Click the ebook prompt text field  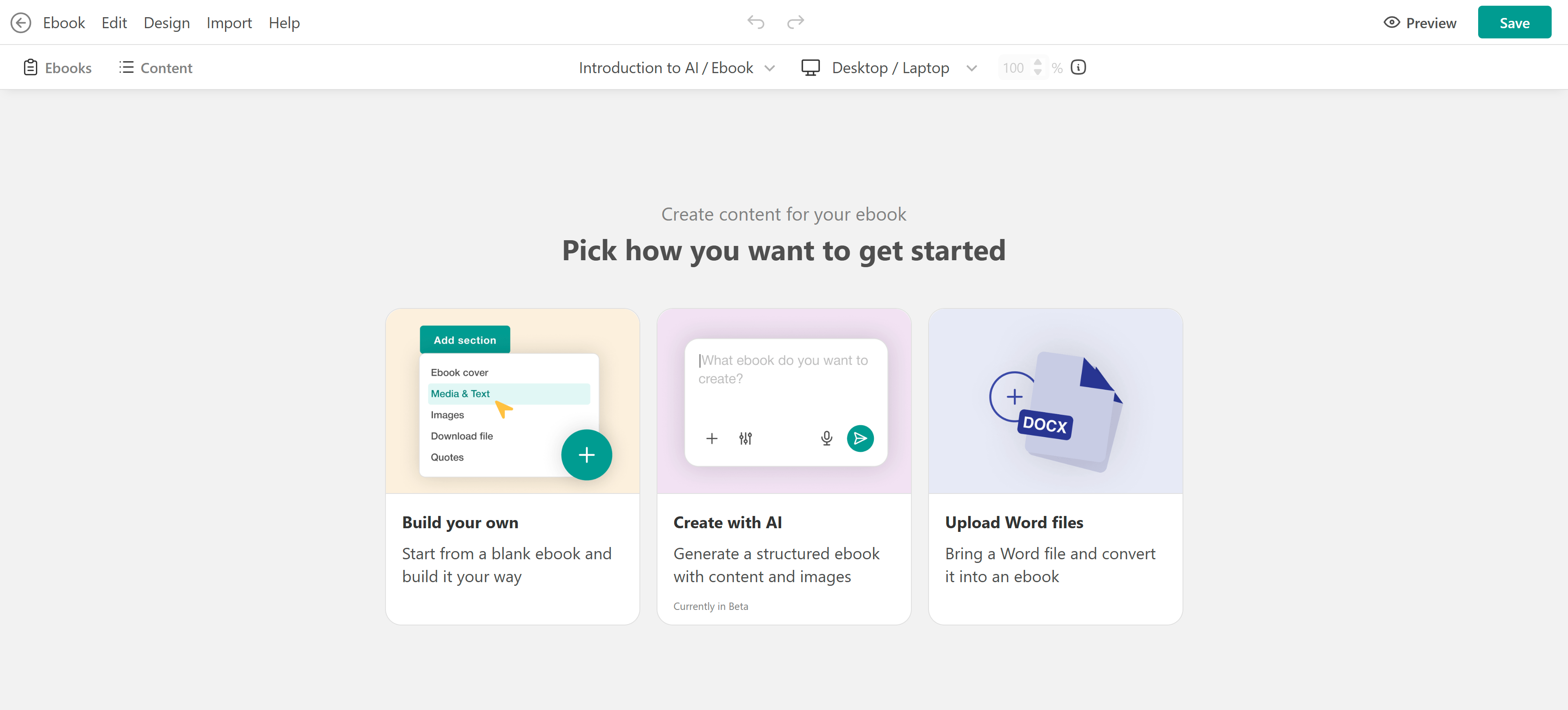click(784, 370)
